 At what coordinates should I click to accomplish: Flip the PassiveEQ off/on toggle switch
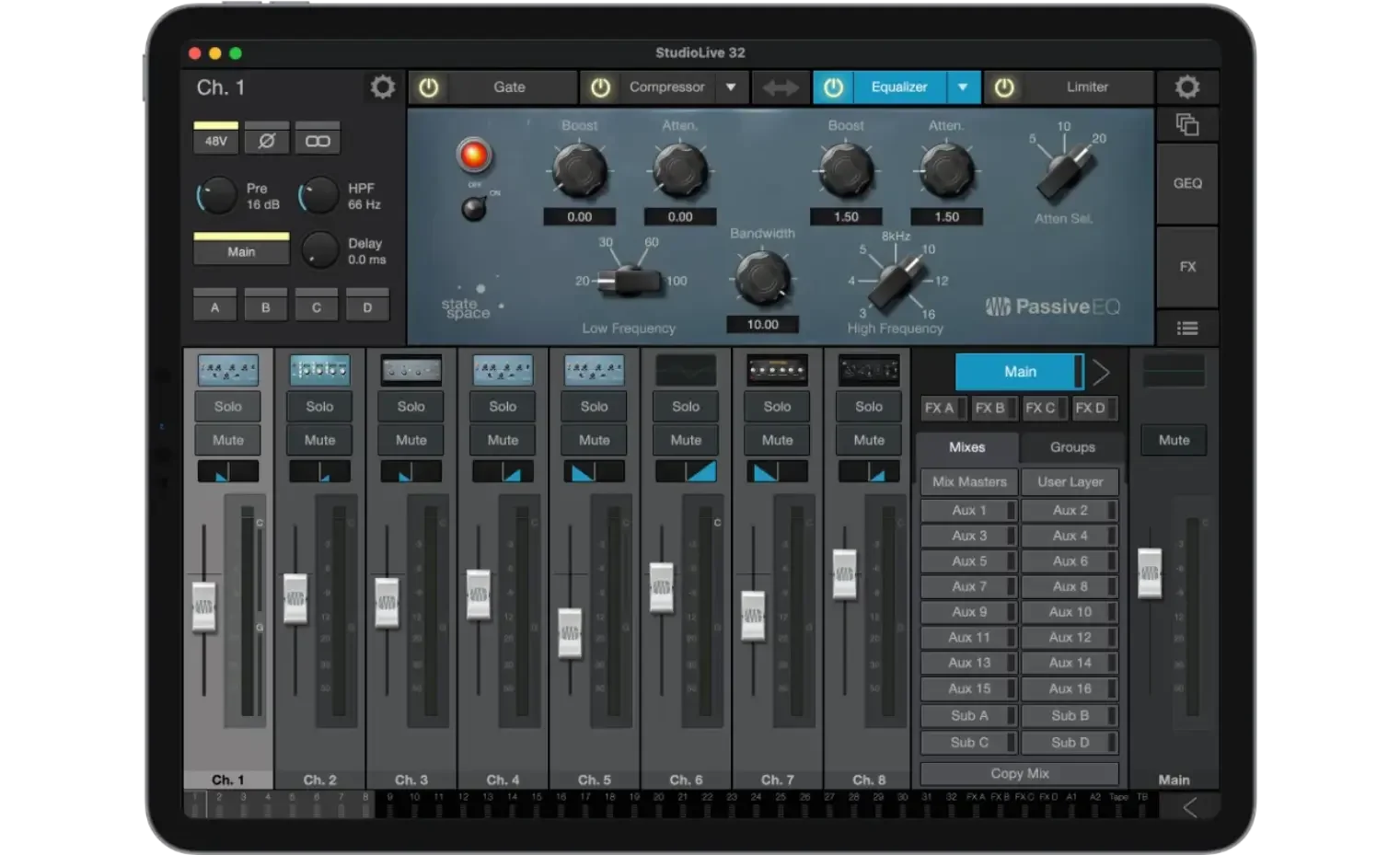pos(474,207)
